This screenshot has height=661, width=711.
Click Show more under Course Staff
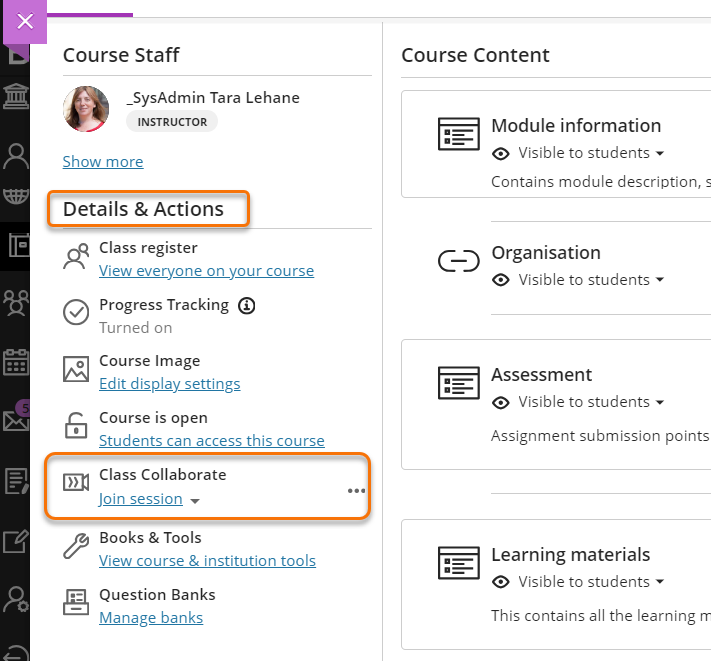pyautogui.click(x=102, y=162)
